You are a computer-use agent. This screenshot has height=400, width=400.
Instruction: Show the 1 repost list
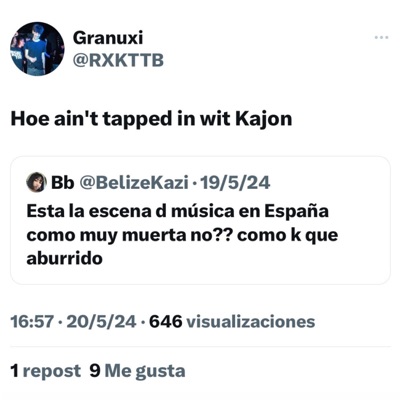pos(46,371)
